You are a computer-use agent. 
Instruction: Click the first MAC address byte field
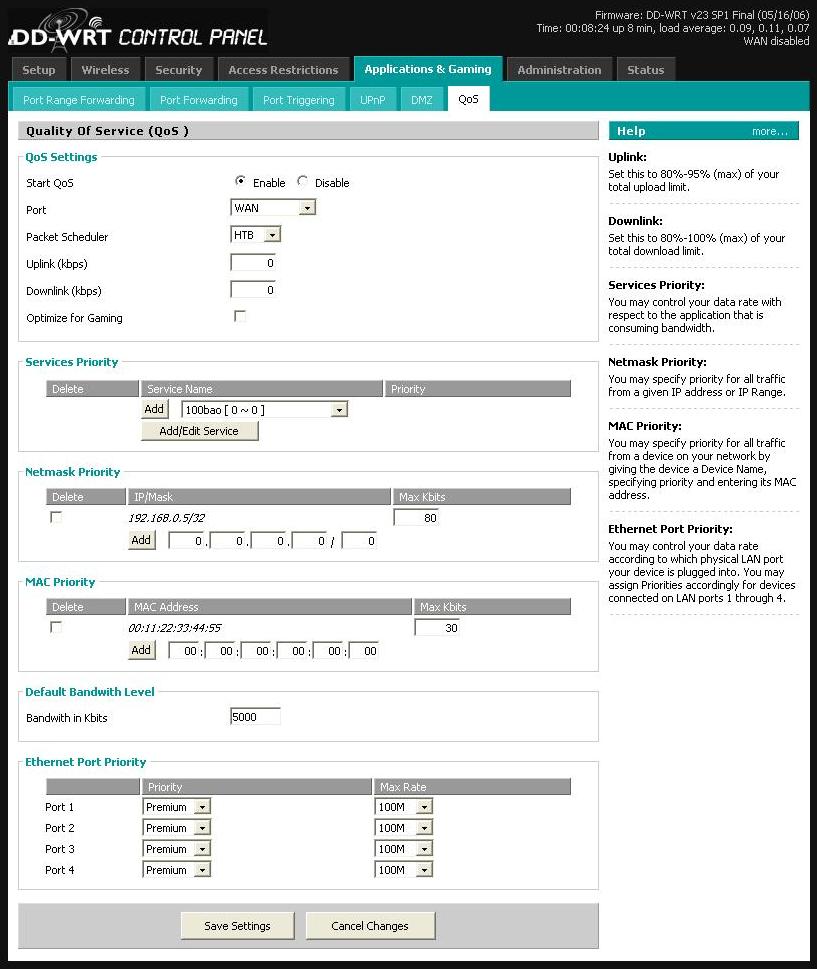tap(184, 651)
